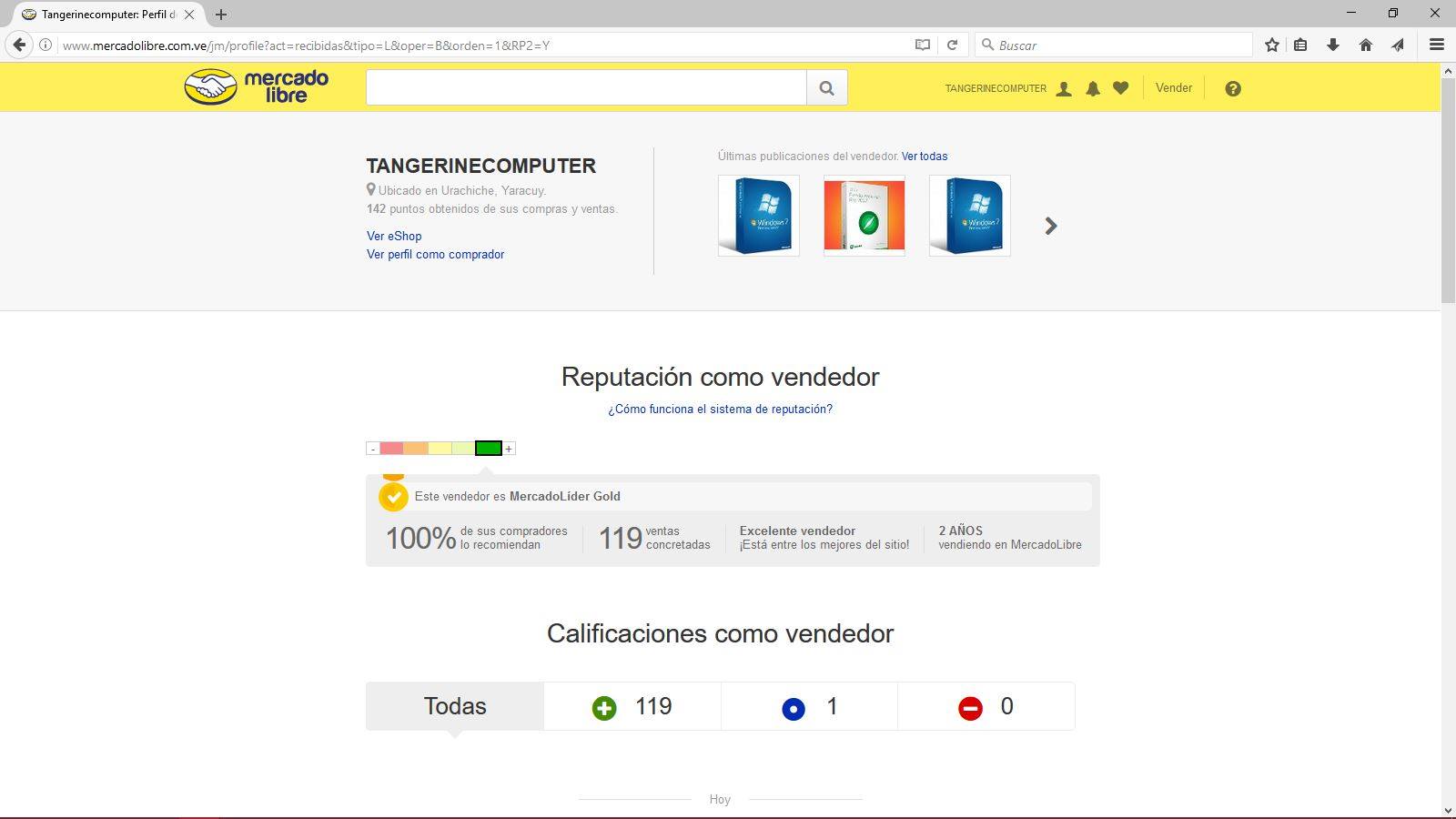Click scrollbar down arrow

point(1448,810)
